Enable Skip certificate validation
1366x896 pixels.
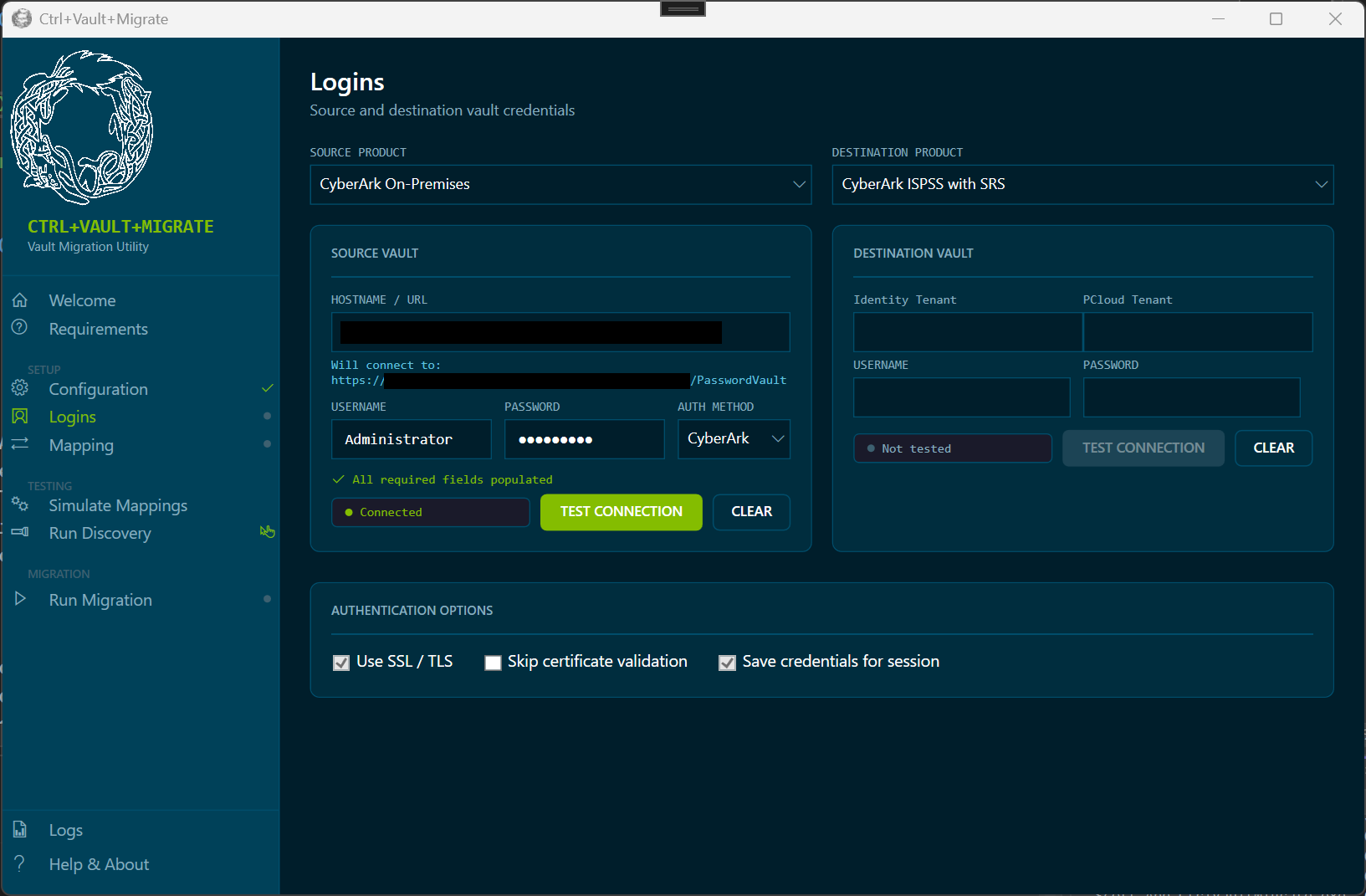pos(493,663)
